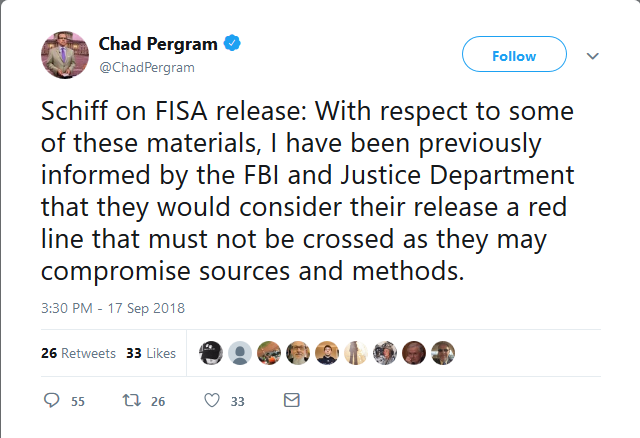Click the third liker avatar in row

point(269,353)
